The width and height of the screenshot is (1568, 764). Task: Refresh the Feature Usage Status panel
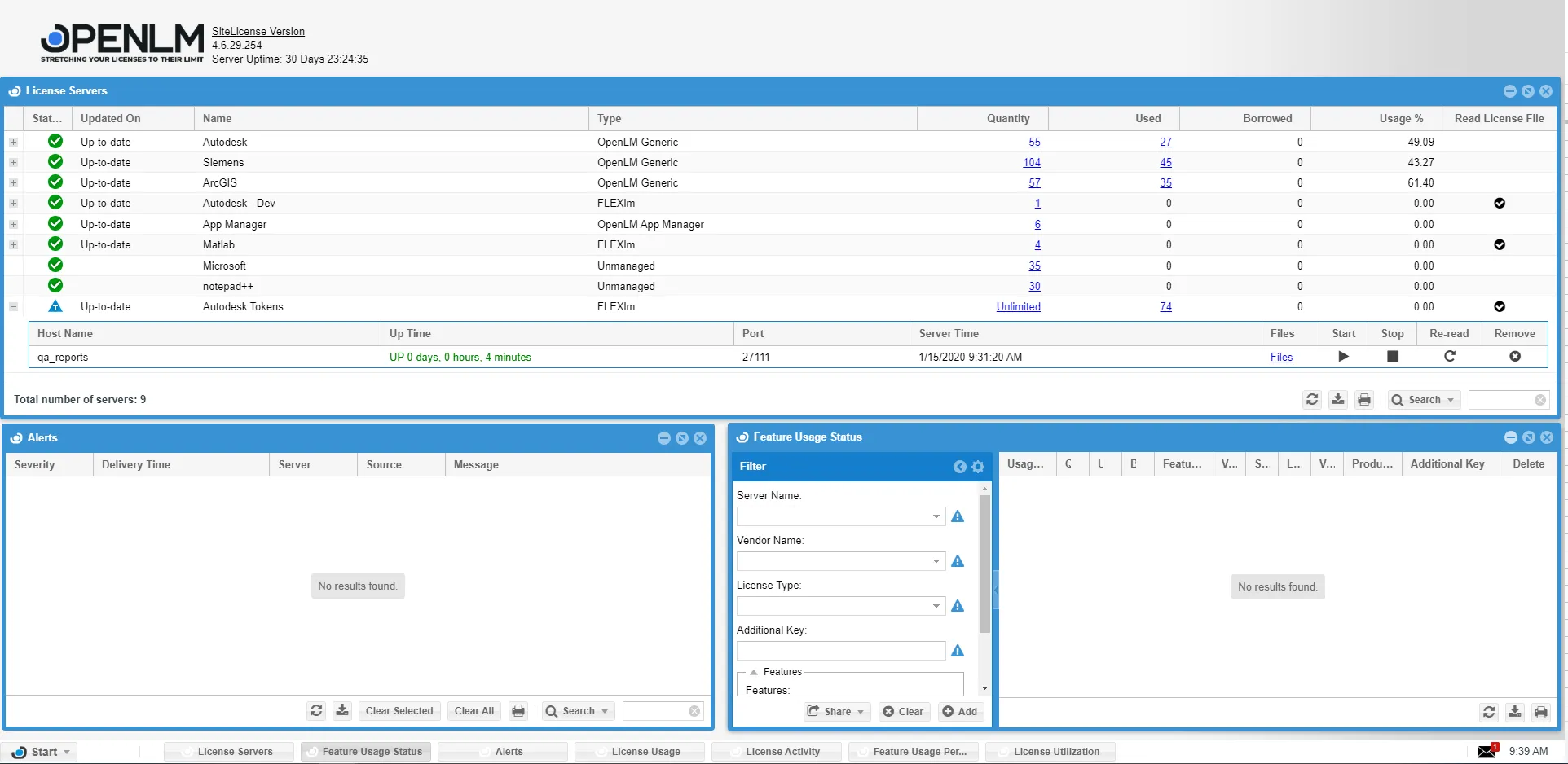click(x=1489, y=711)
